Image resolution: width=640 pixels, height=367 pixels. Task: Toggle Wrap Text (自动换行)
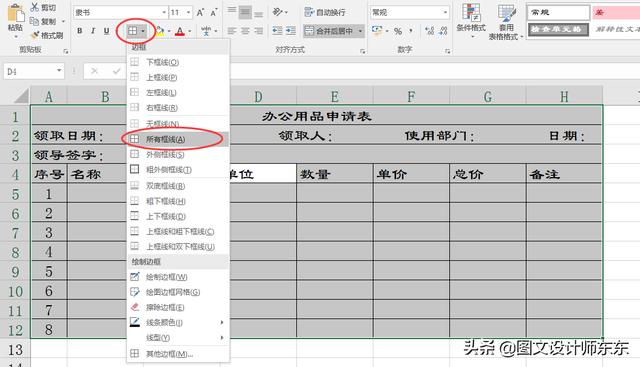[325, 12]
